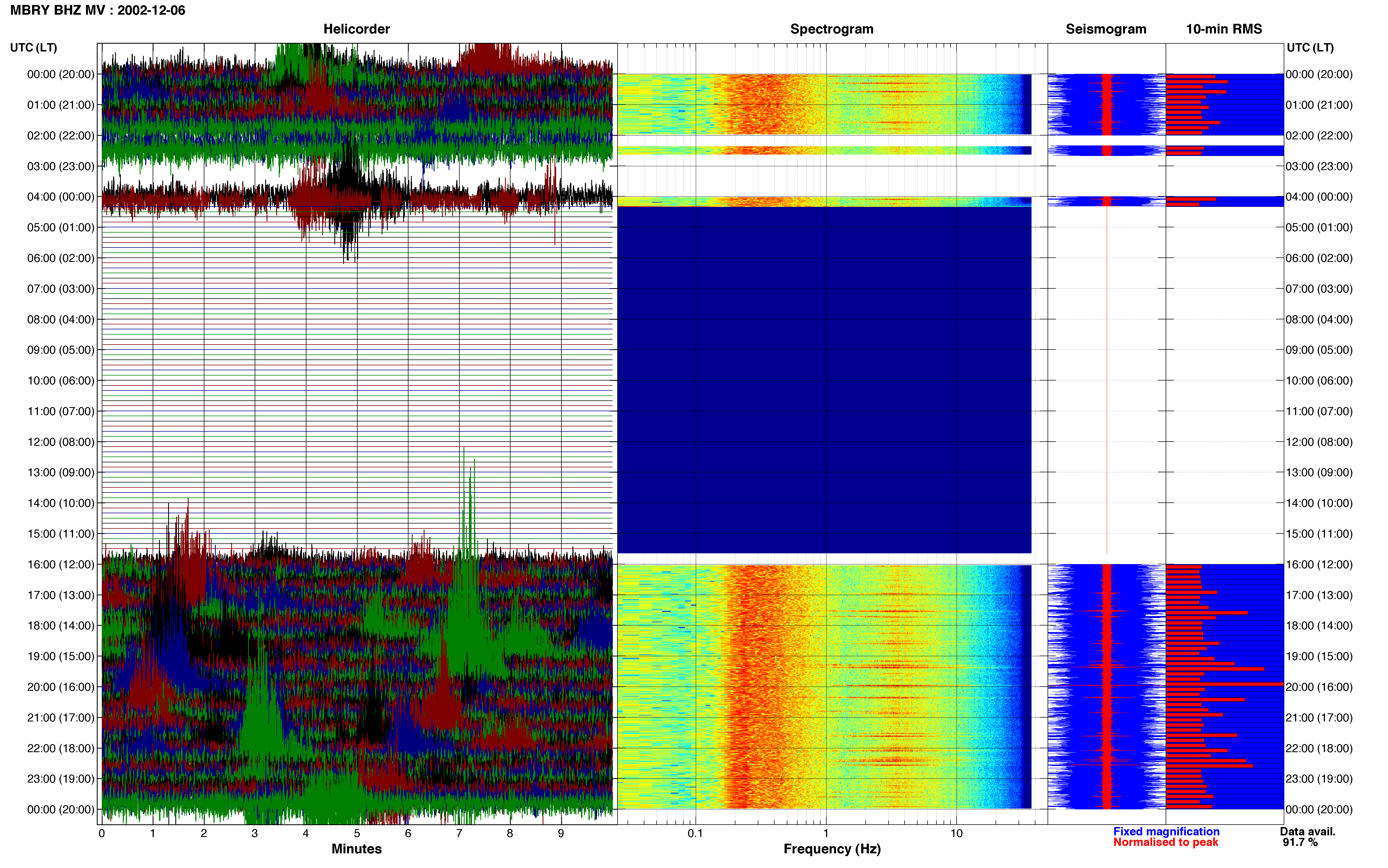
Task: Click the 'Seismogram' panel heading
Action: point(1106,29)
